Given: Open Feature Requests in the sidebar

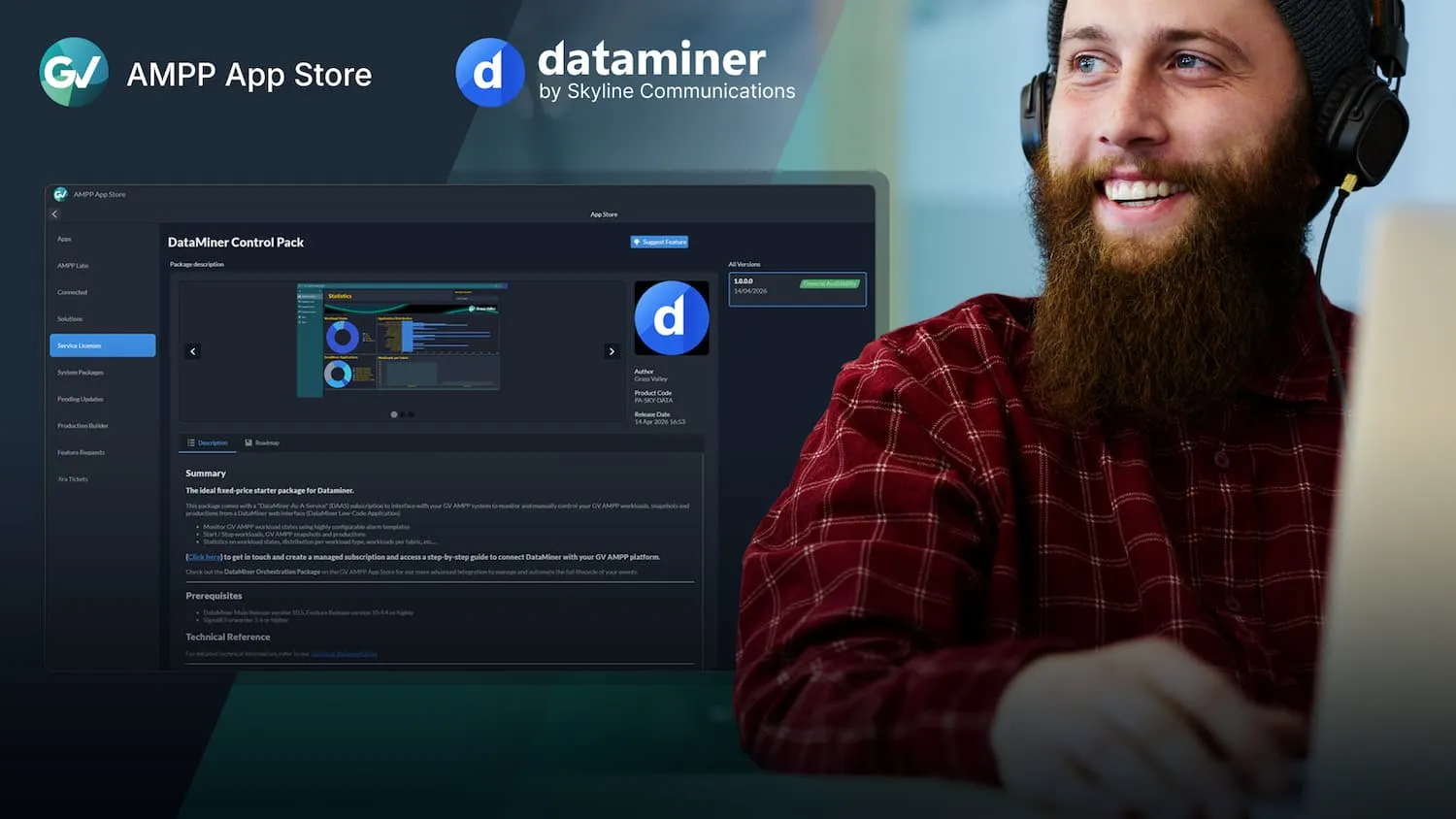Looking at the screenshot, I should pos(81,452).
